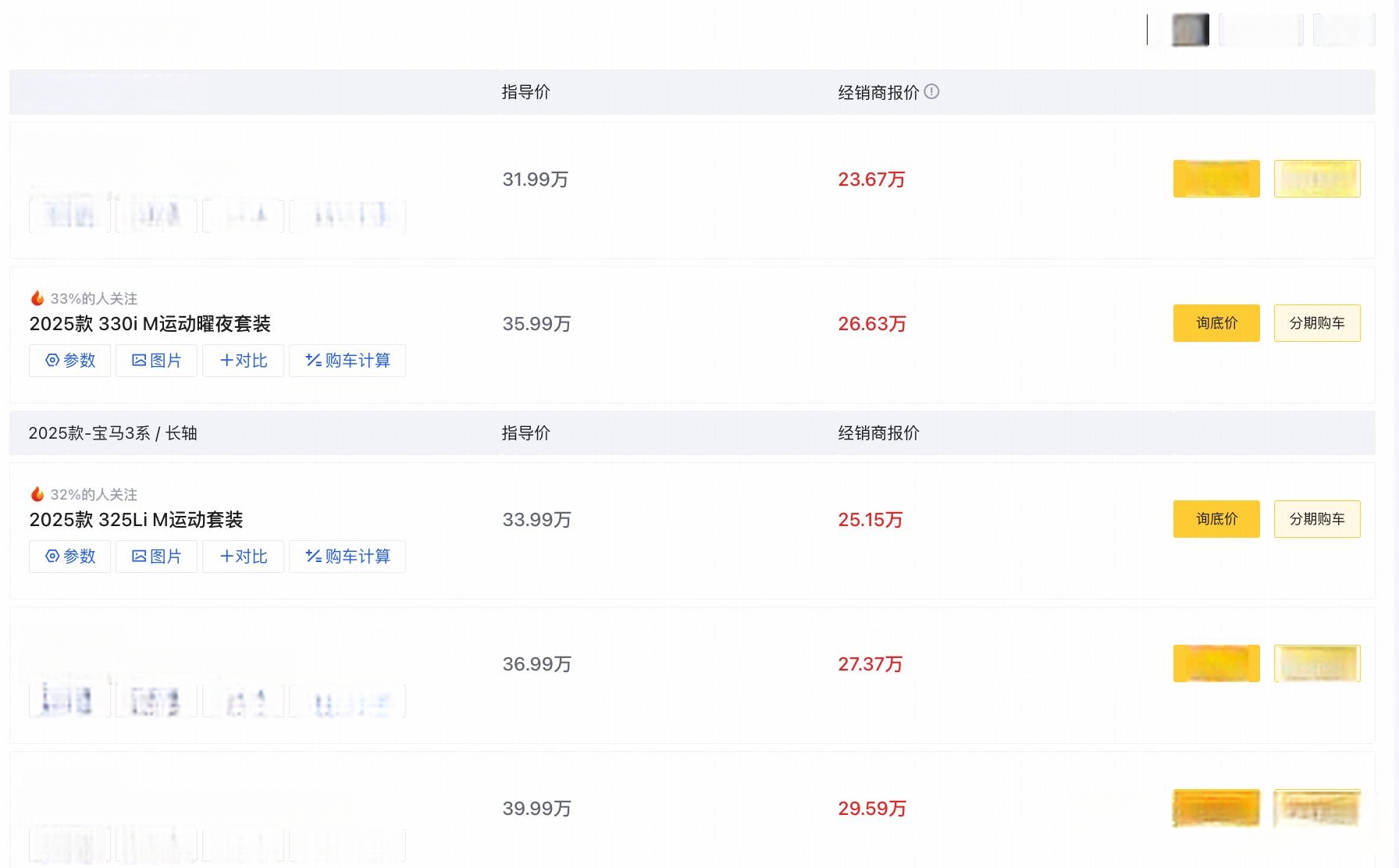Click the yellow inquiry button in 23.67万 row
This screenshot has height=868, width=1399.
pyautogui.click(x=1216, y=179)
